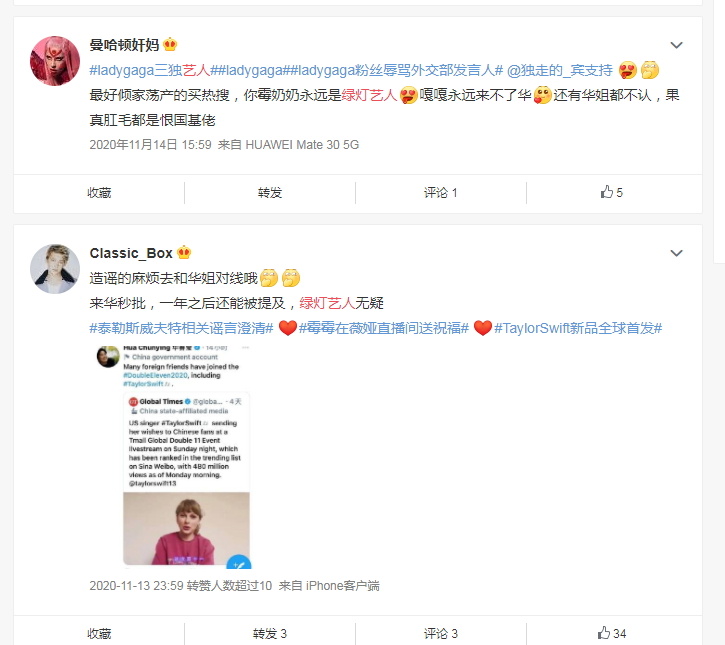This screenshot has height=645, width=725.
Task: Click 收藏 on Classic_Box's post
Action: tap(99, 633)
